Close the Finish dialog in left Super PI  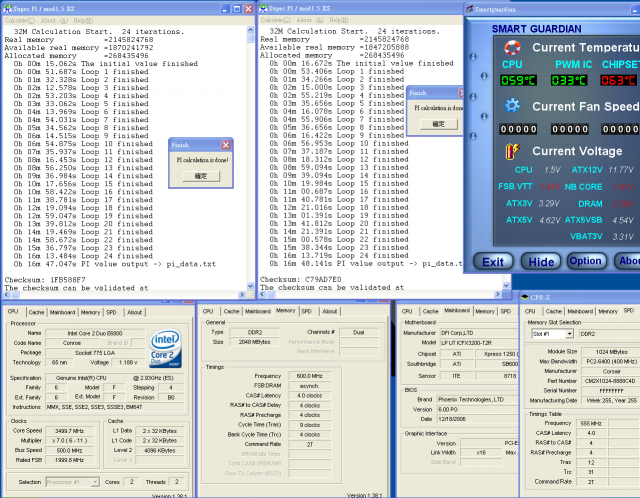click(226, 145)
